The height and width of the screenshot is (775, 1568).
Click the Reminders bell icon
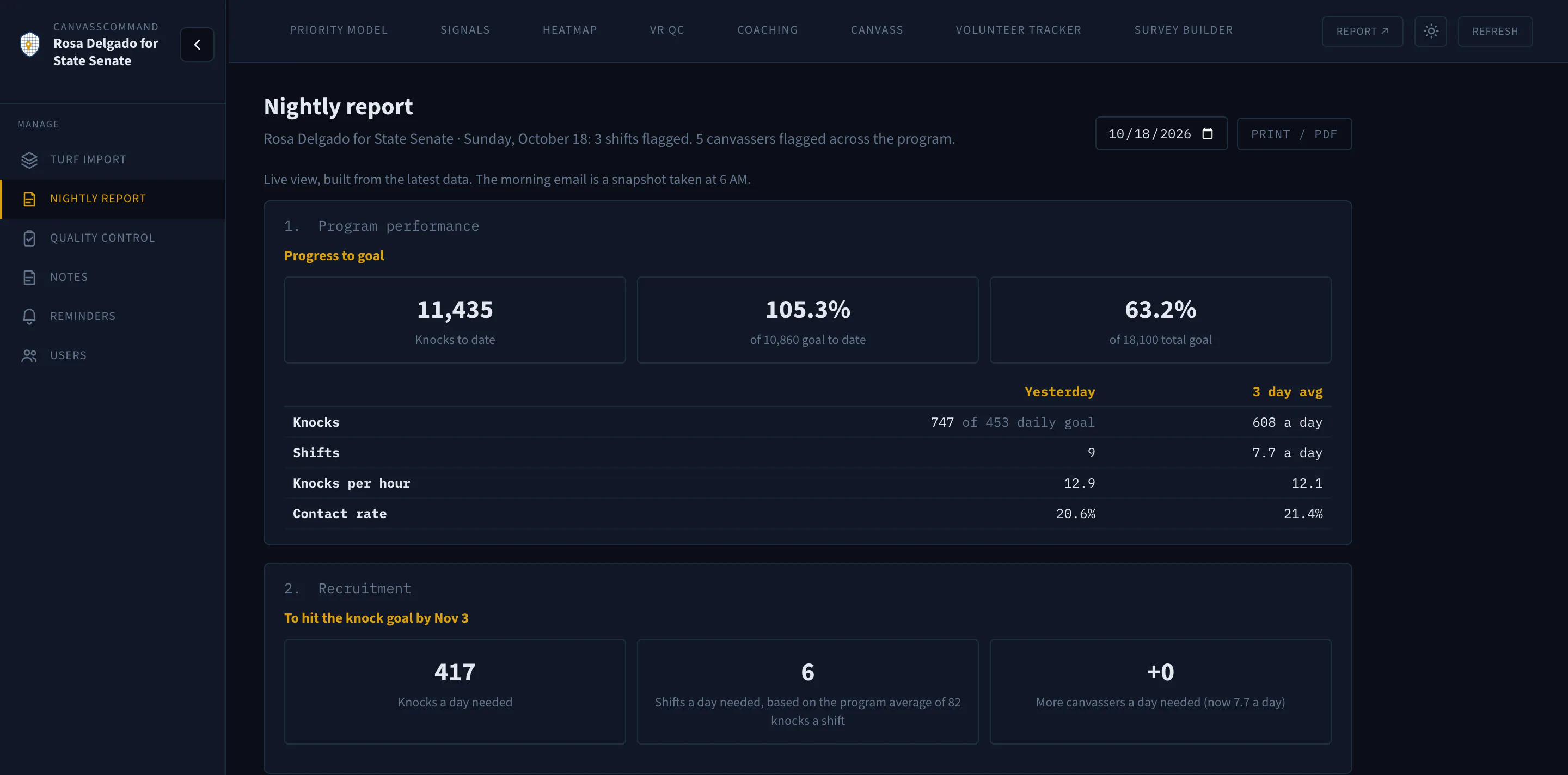(x=29, y=316)
